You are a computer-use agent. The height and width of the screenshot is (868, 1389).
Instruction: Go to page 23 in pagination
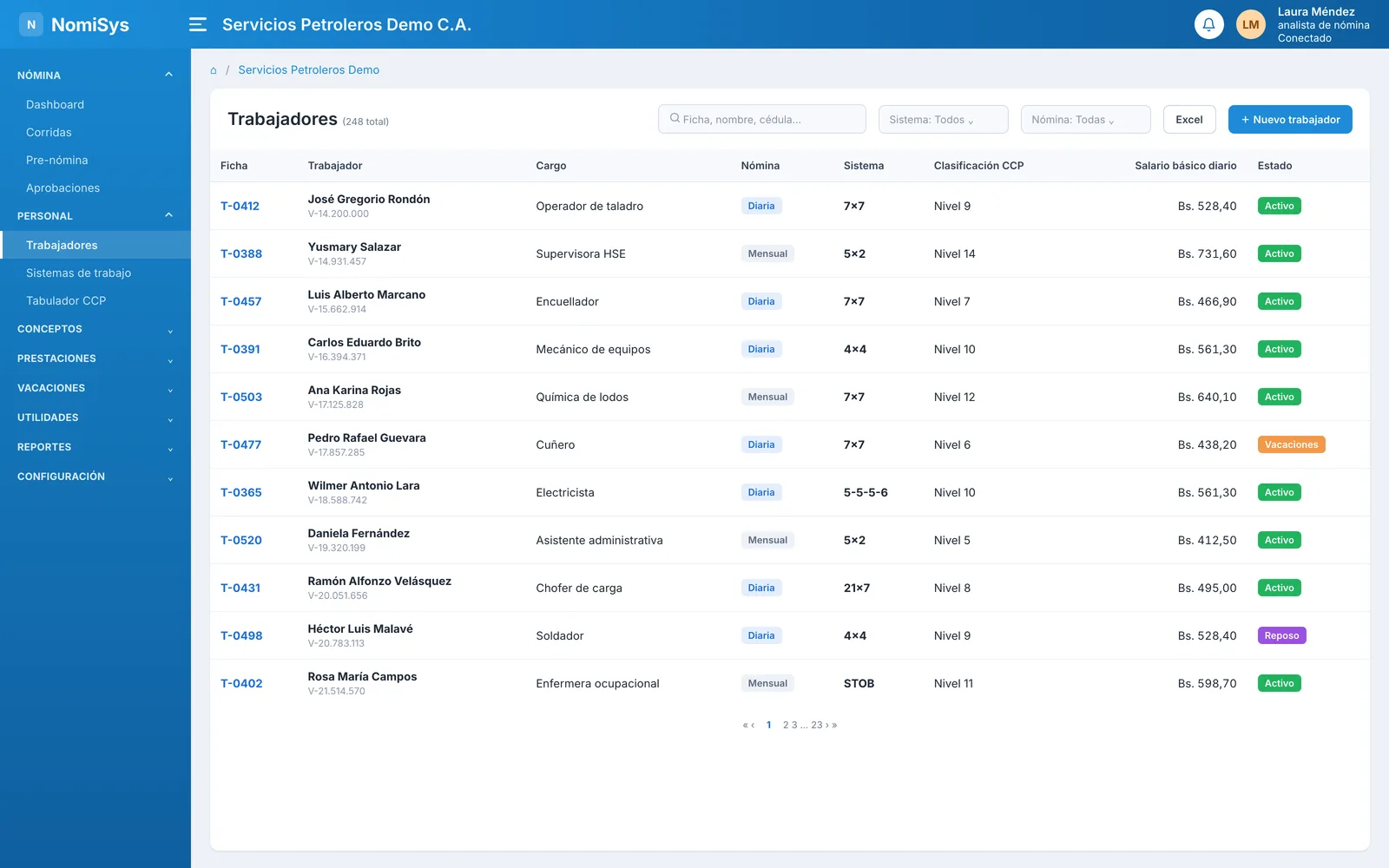pyautogui.click(x=817, y=725)
